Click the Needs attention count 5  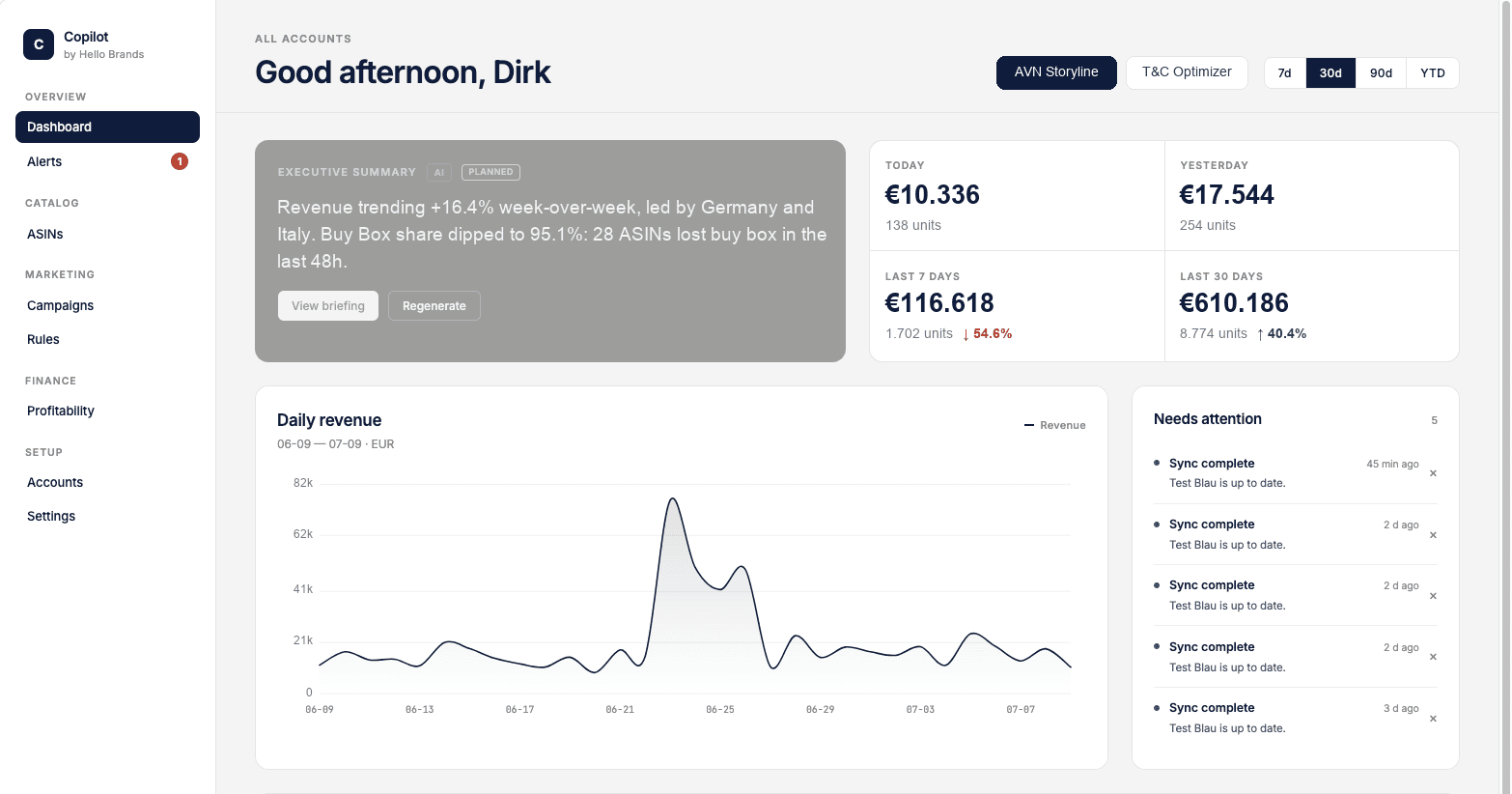point(1434,420)
